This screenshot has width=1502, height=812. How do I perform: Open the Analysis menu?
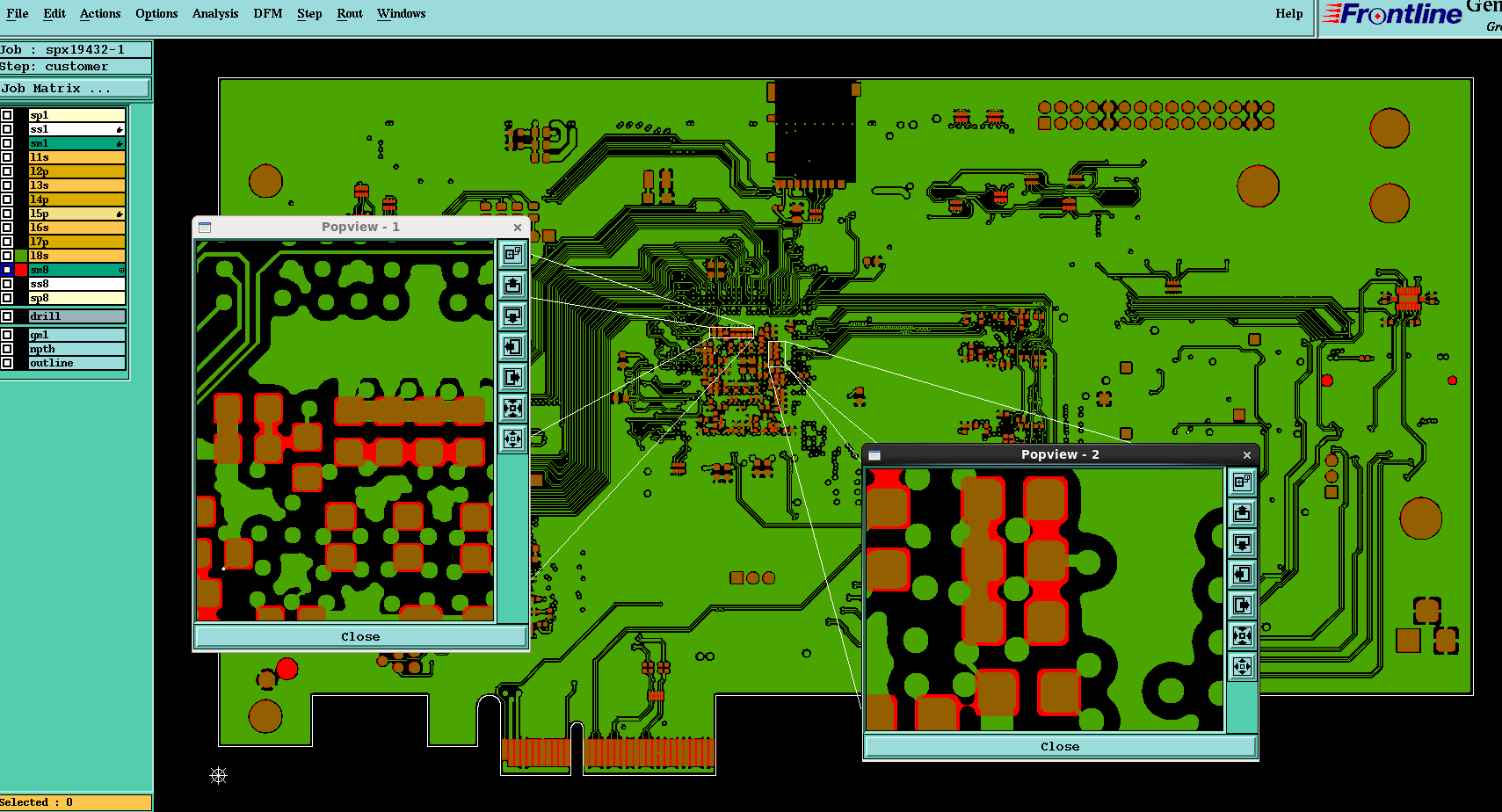(x=214, y=13)
